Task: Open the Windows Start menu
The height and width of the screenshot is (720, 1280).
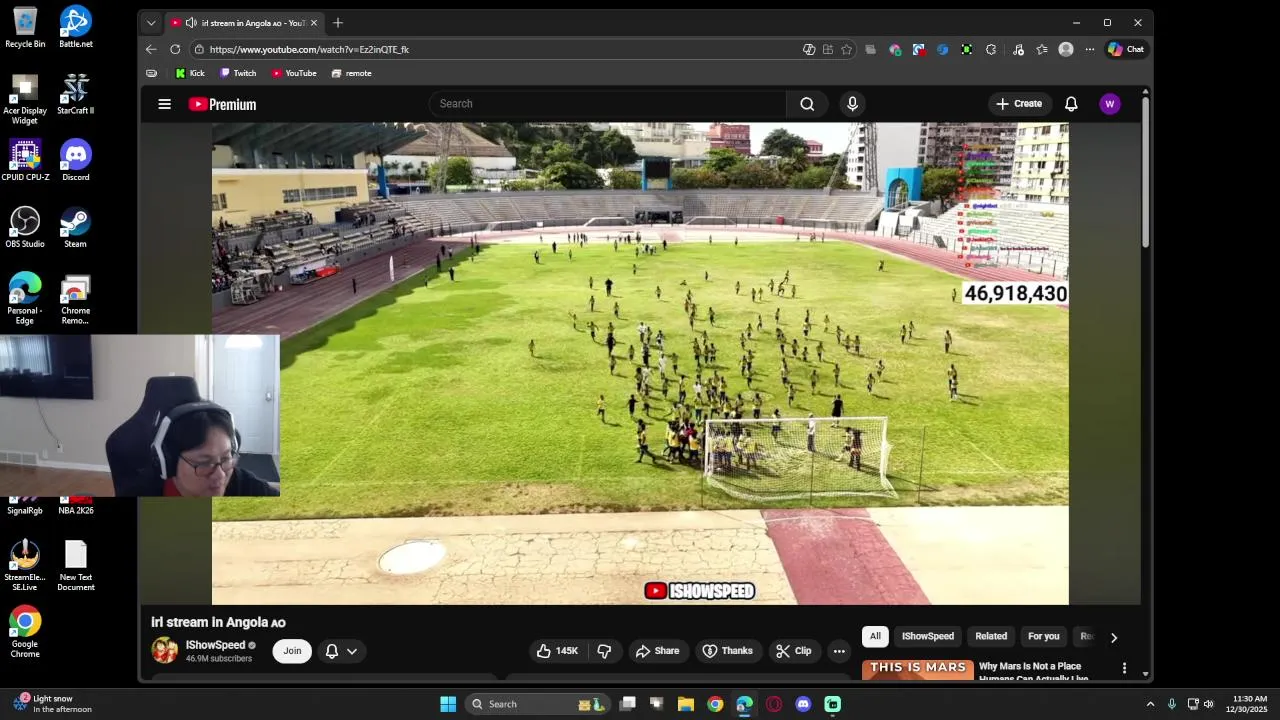Action: pos(448,704)
